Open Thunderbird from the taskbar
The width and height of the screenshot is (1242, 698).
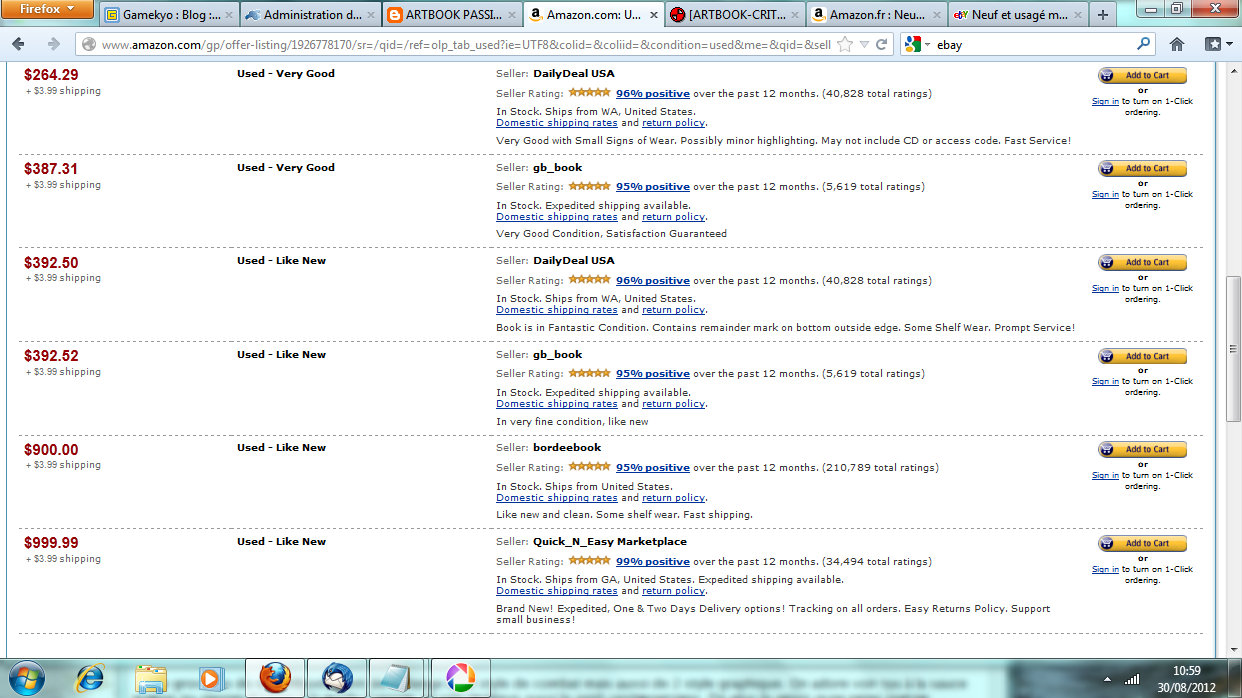pyautogui.click(x=337, y=678)
